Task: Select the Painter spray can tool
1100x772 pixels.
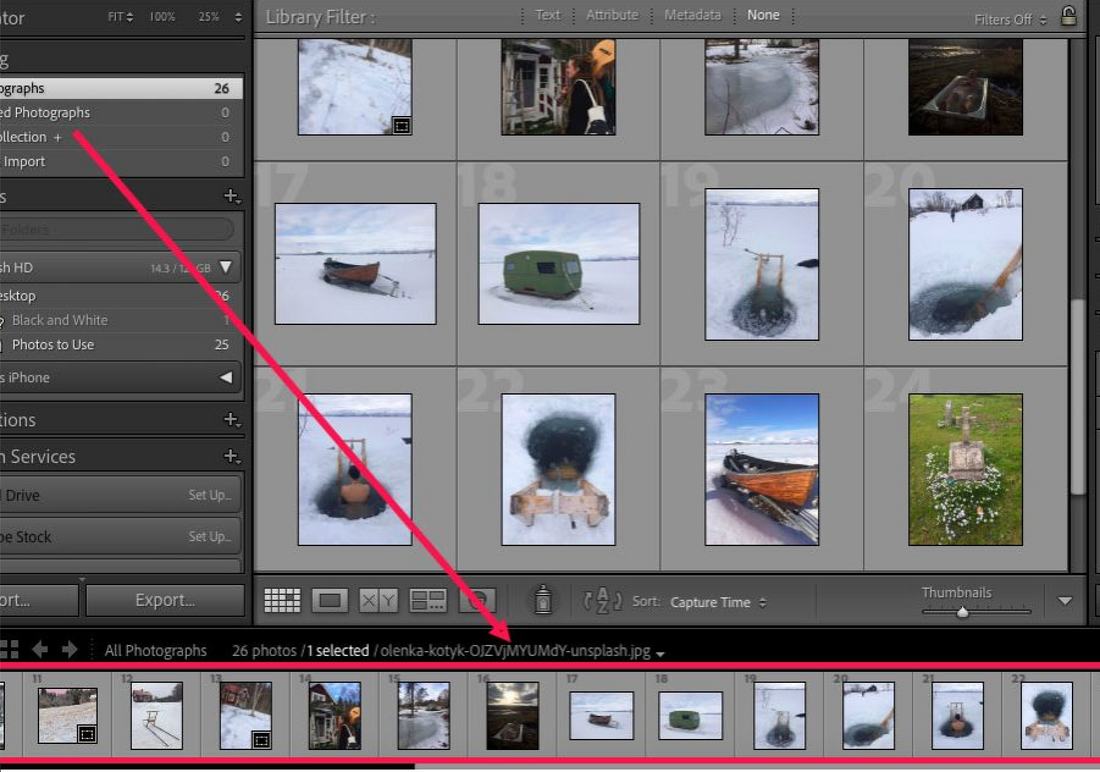Action: (543, 599)
